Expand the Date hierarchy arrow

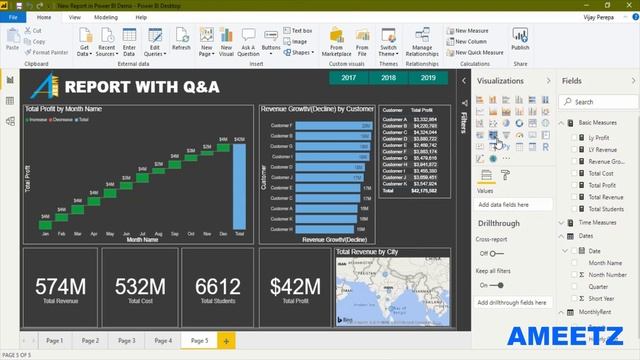point(565,251)
